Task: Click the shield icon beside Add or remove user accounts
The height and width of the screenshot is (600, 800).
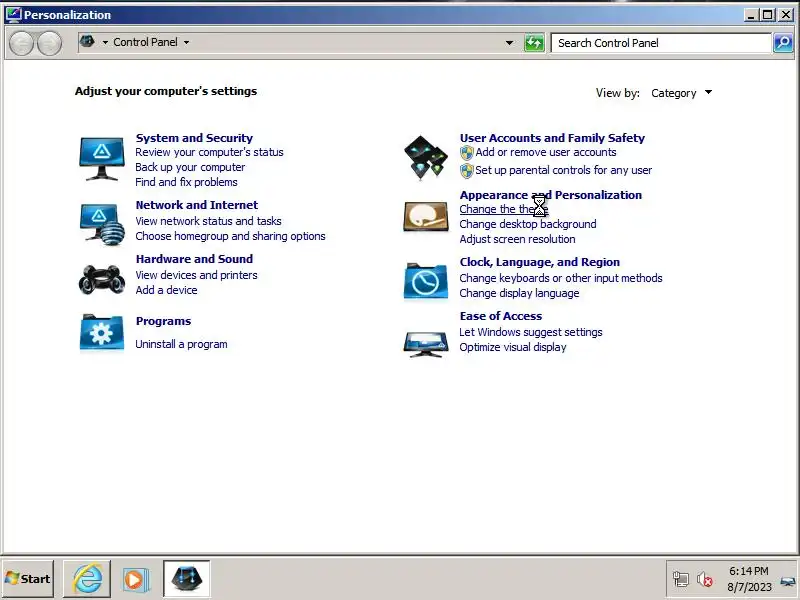Action: 466,153
